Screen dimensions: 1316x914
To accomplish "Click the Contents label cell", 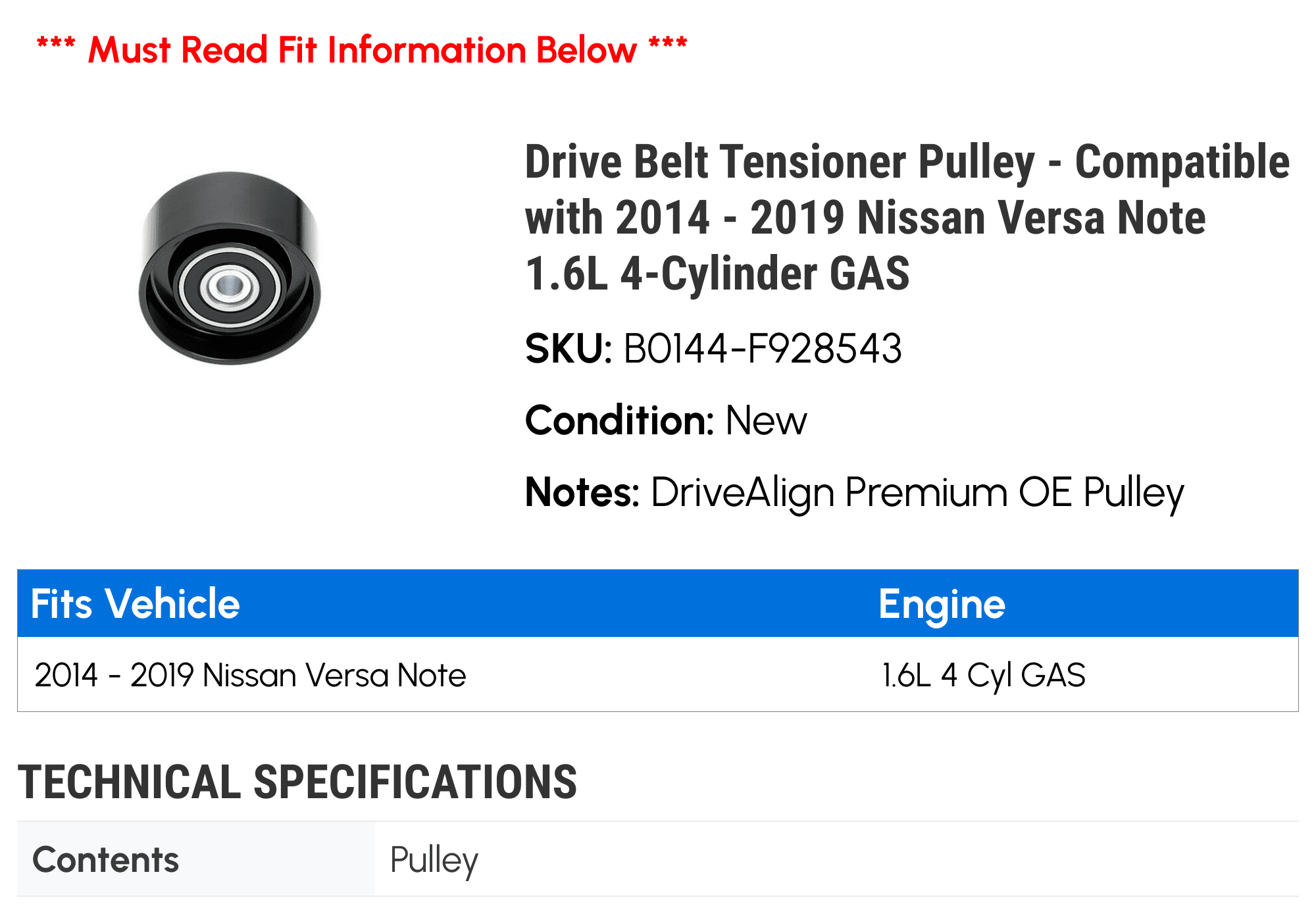I will [x=196, y=859].
